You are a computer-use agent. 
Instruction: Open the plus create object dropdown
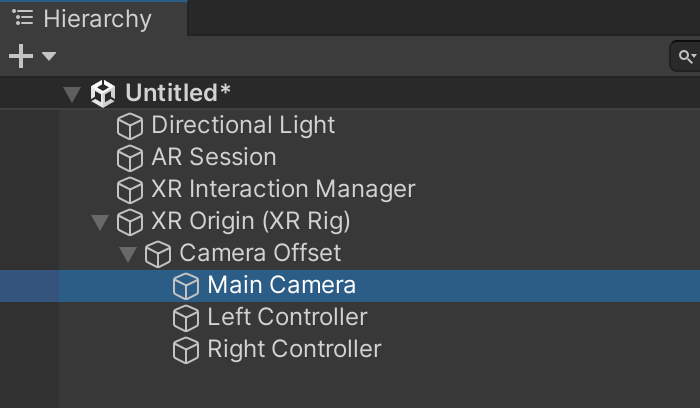pyautogui.click(x=31, y=56)
